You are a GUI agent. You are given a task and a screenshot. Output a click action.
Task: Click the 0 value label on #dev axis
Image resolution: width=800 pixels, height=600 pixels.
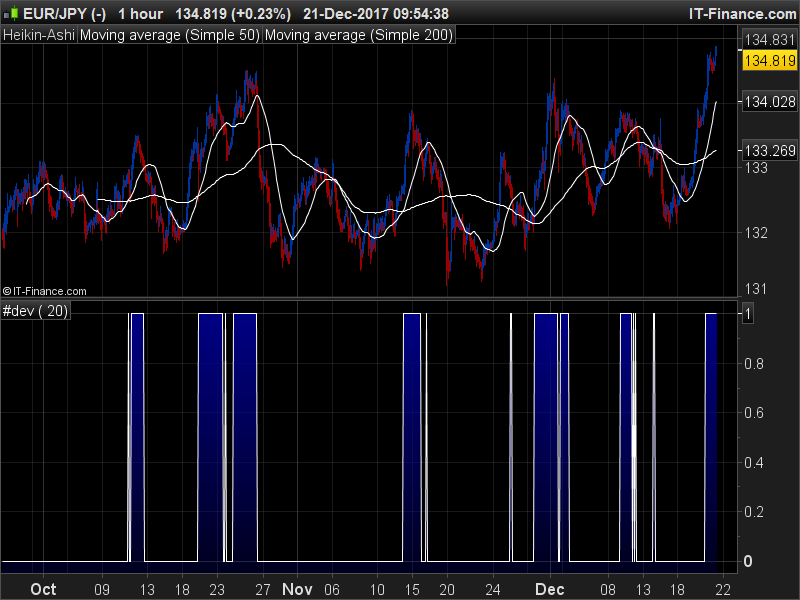[x=748, y=561]
